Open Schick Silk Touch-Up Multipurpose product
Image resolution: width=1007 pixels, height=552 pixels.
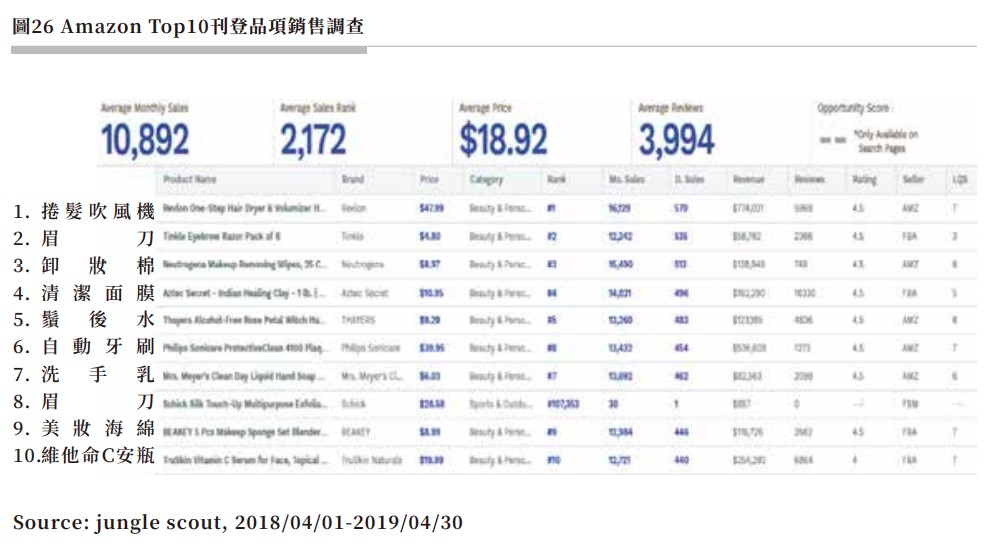tap(245, 404)
